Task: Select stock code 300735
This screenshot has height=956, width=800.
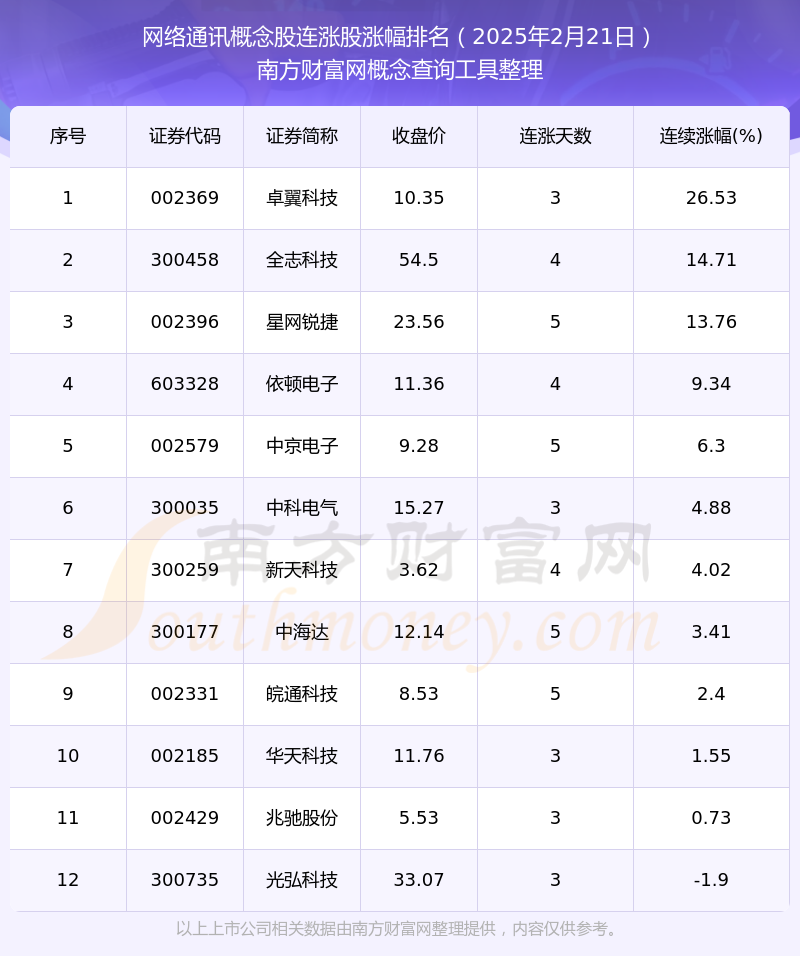Action: tap(185, 880)
